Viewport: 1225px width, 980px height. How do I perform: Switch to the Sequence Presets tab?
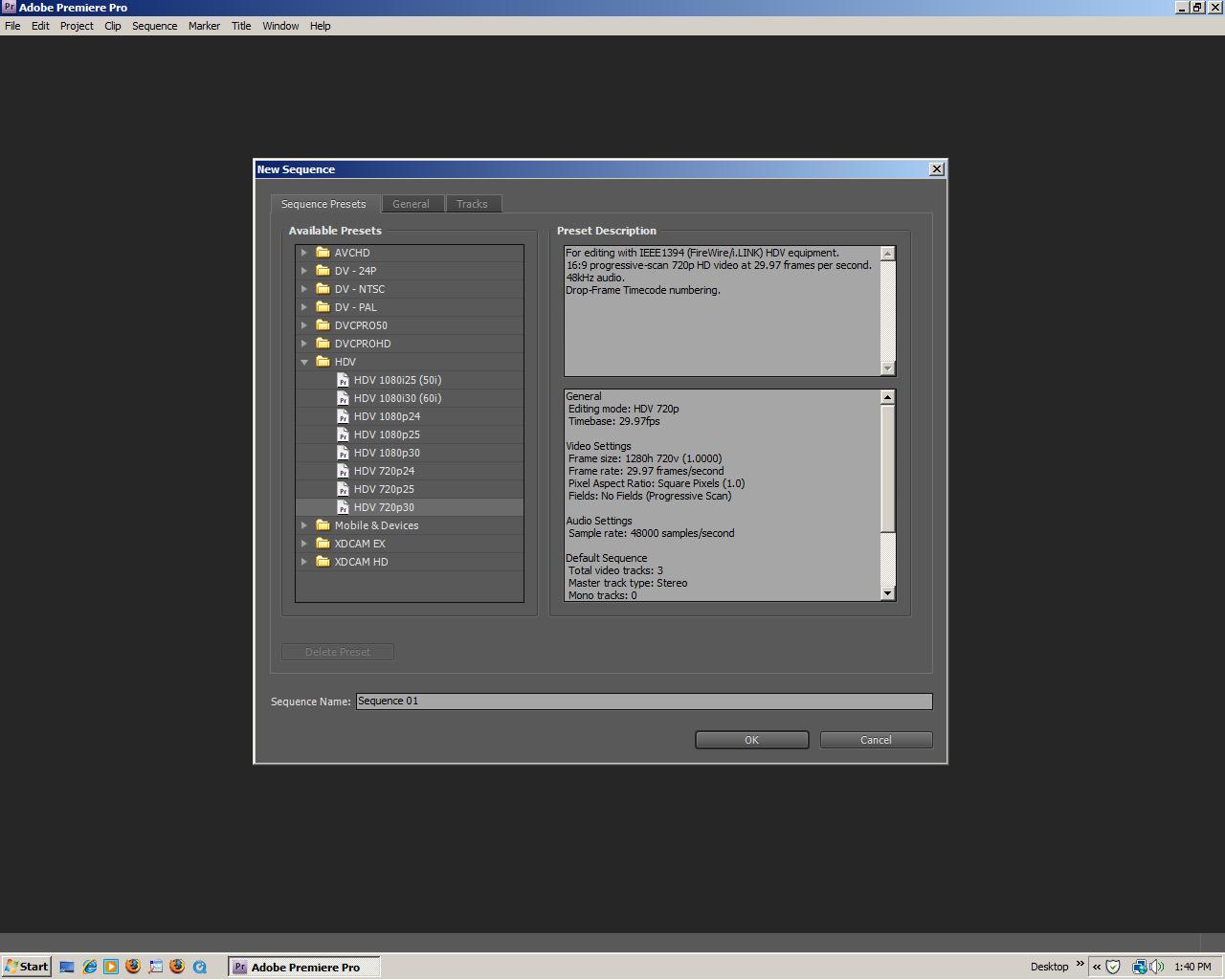pyautogui.click(x=324, y=204)
